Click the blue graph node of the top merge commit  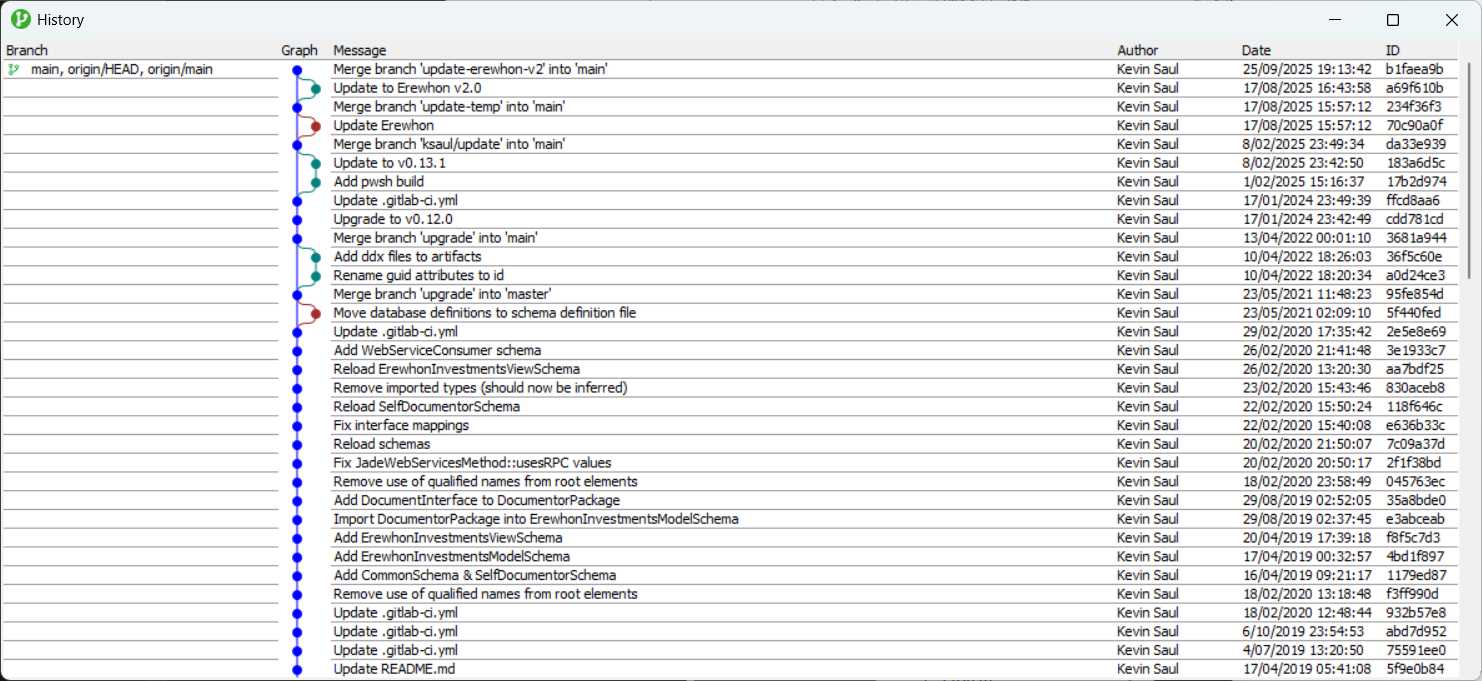(297, 70)
